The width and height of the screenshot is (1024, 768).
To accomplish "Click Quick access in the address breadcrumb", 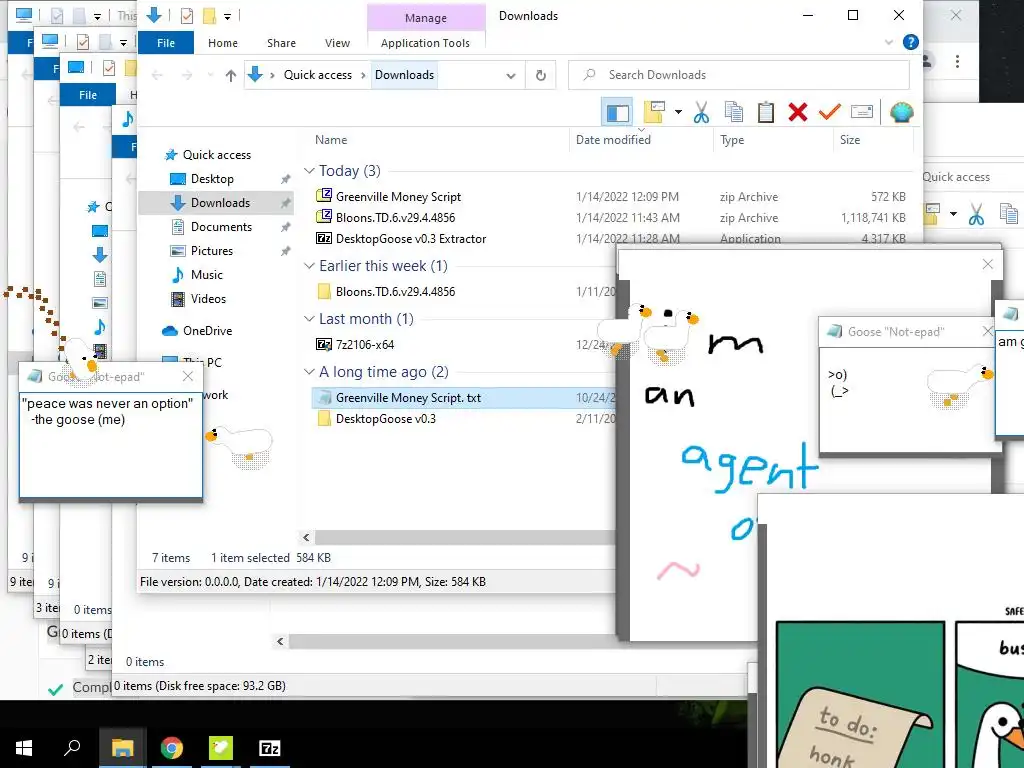I will point(317,75).
